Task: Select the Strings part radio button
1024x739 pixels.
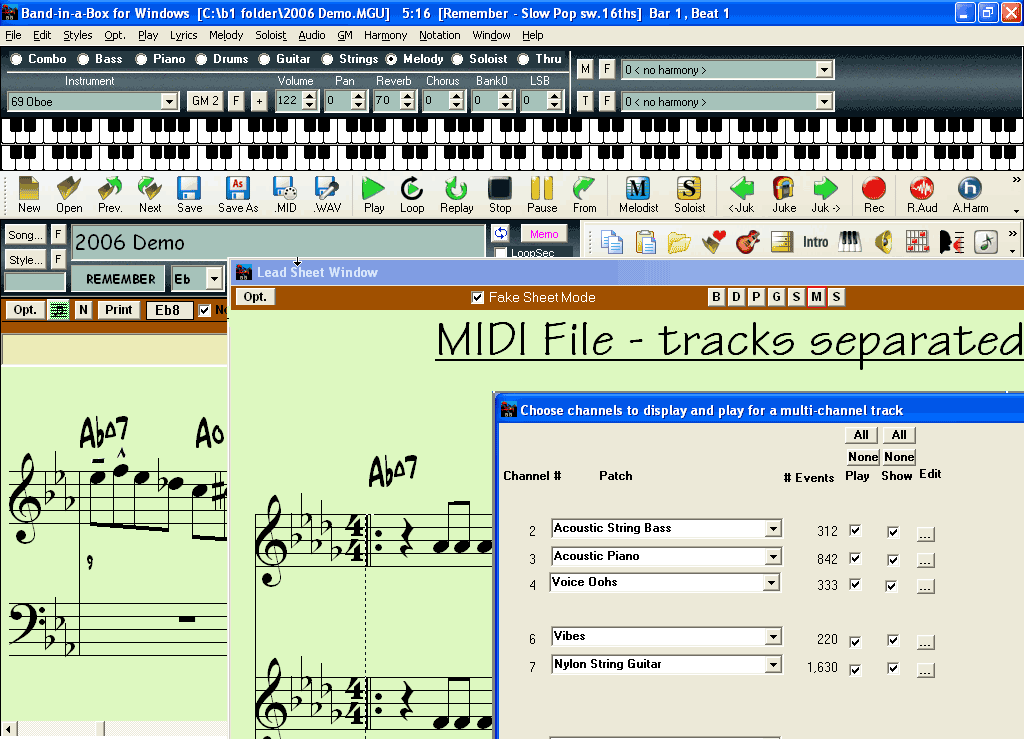Action: 327,59
